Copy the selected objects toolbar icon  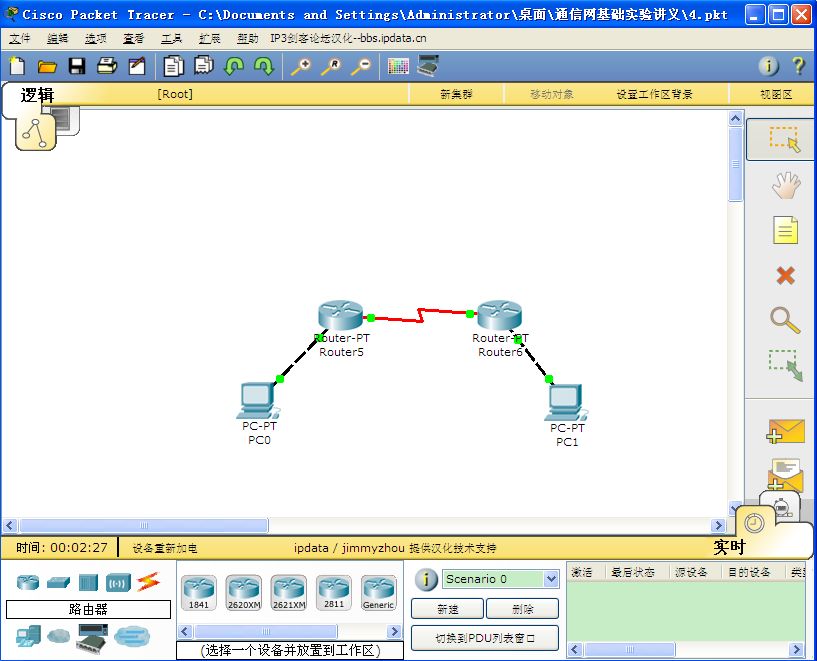tap(174, 66)
